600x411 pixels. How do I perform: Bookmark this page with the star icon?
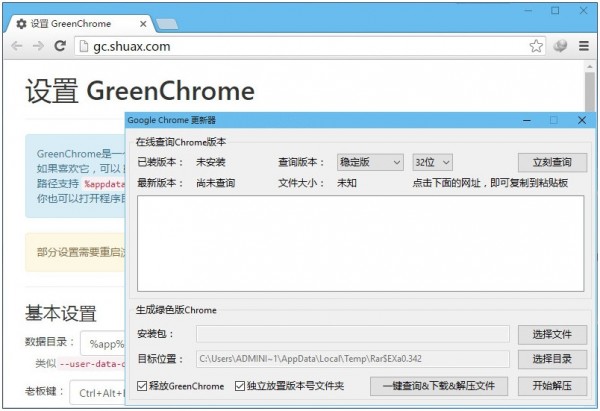pyautogui.click(x=536, y=46)
